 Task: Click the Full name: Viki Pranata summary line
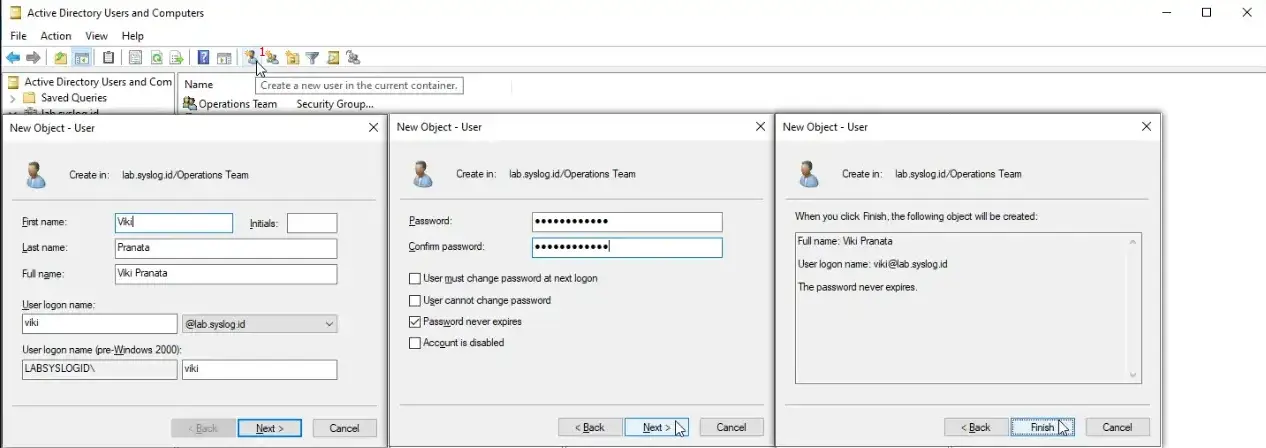[845, 241]
